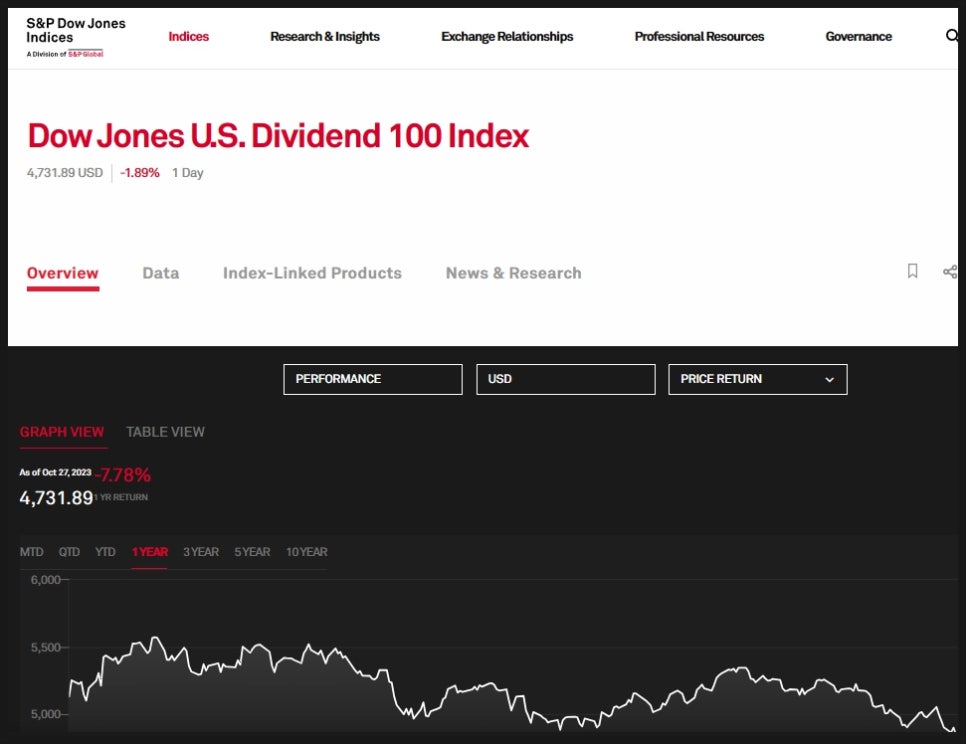
Task: Open Research & Insights menu
Action: click(325, 36)
